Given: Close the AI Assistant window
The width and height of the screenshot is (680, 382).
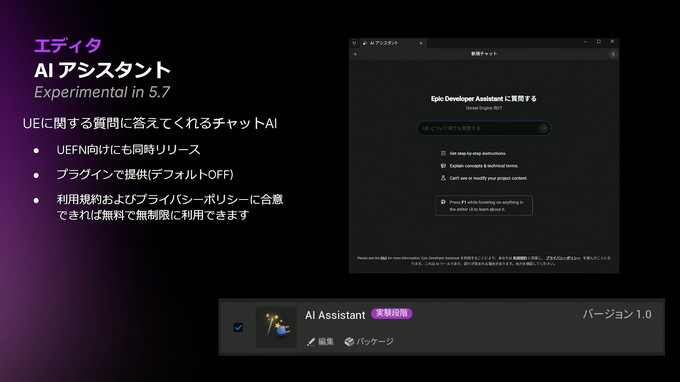Looking at the screenshot, I should 612,42.
